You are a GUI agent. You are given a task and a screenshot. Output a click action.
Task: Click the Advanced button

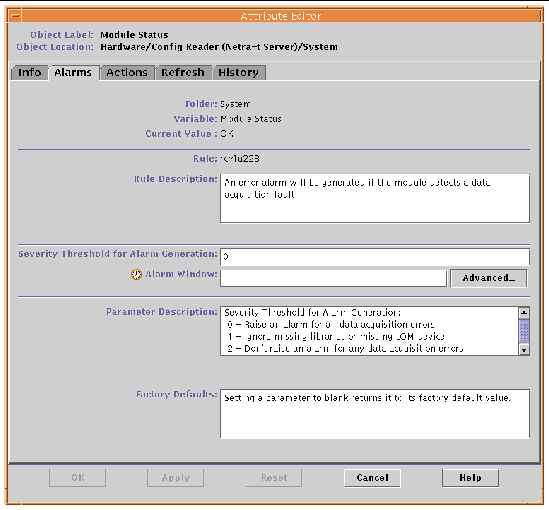pos(488,278)
